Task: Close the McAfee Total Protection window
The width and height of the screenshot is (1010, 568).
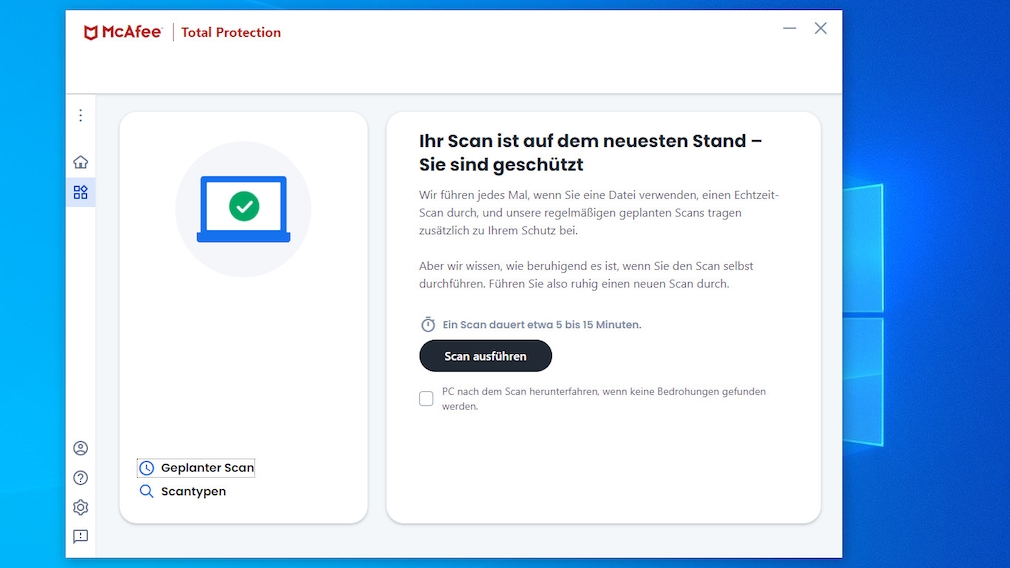Action: [x=821, y=28]
